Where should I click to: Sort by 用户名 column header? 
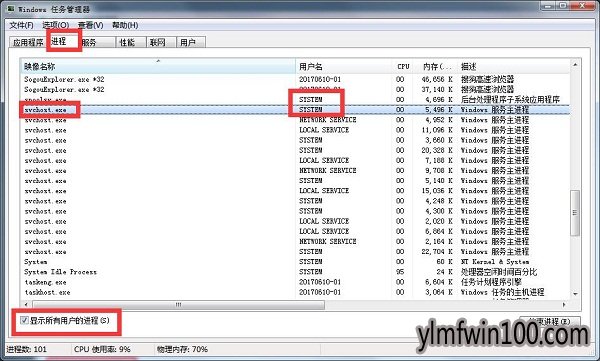point(343,66)
